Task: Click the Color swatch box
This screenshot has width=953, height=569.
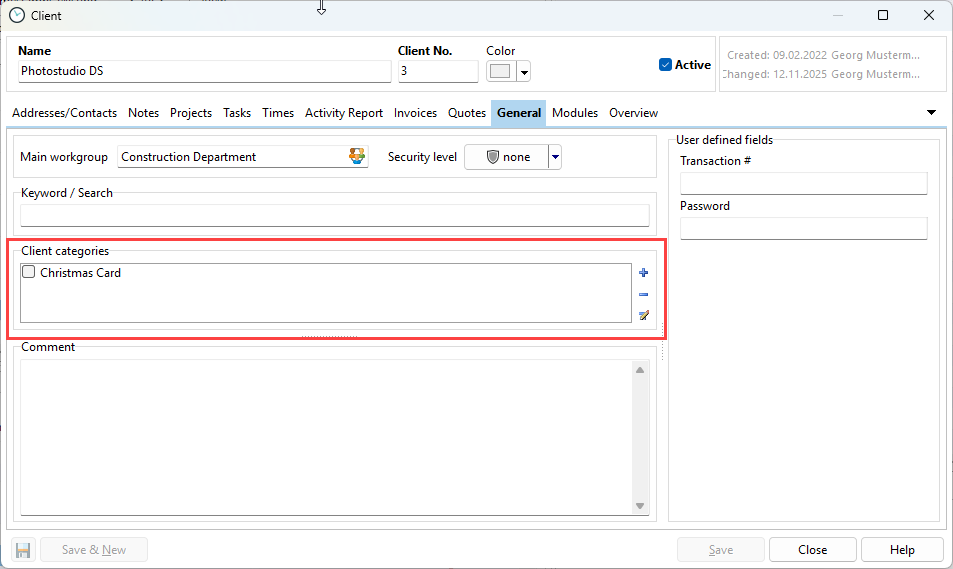Action: click(x=500, y=71)
